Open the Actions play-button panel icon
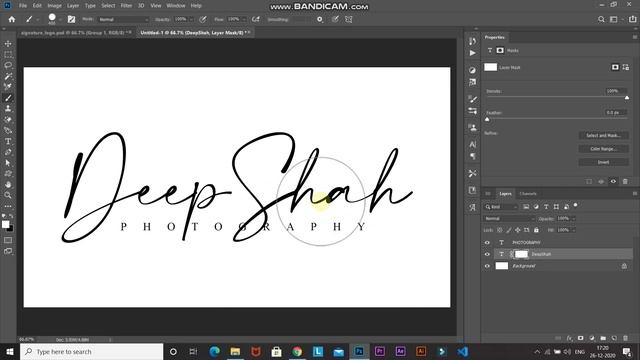This screenshot has height=360, width=640. click(472, 53)
